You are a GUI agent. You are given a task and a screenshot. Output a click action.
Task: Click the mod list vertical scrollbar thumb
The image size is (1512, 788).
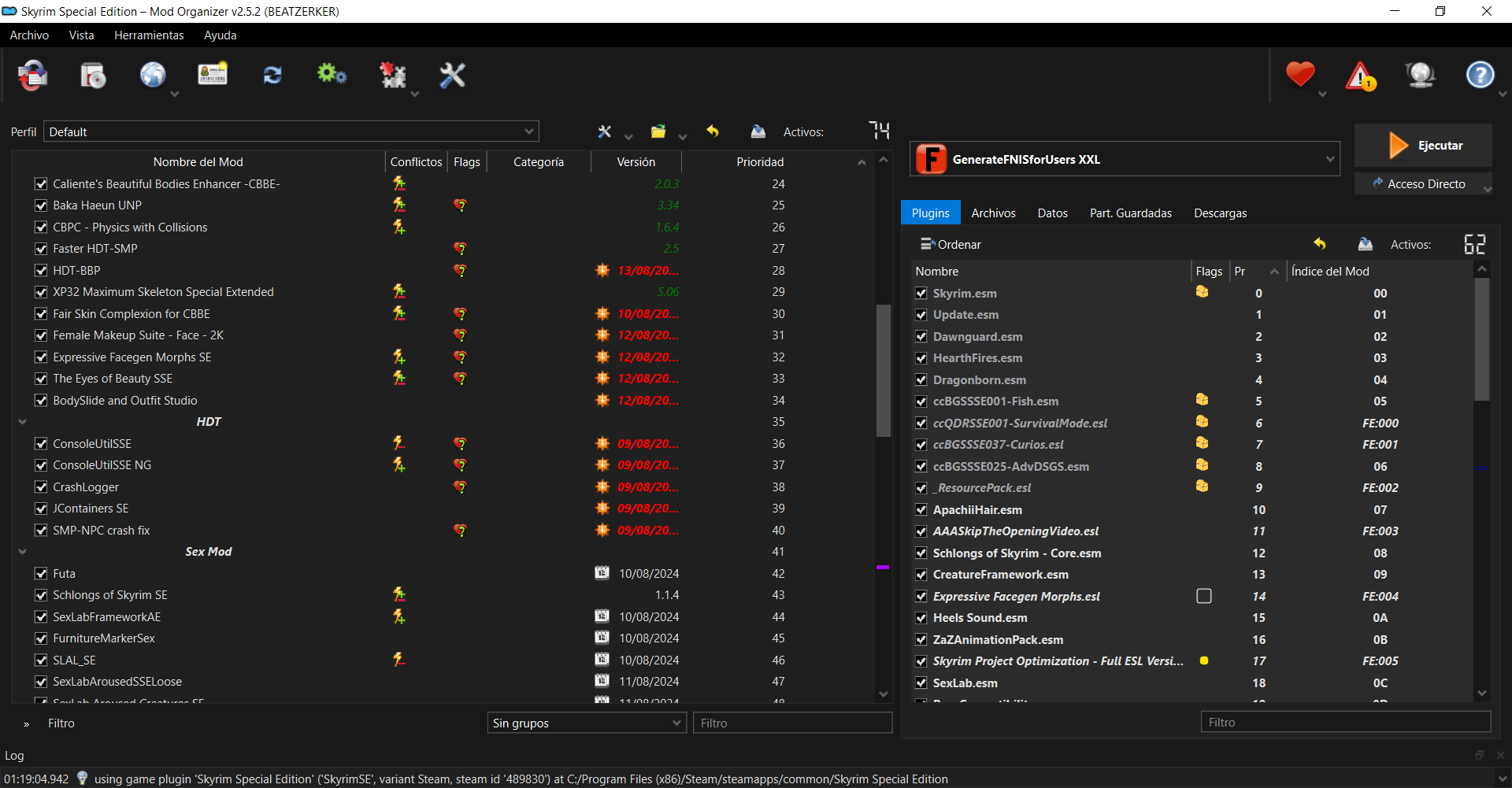point(884,370)
